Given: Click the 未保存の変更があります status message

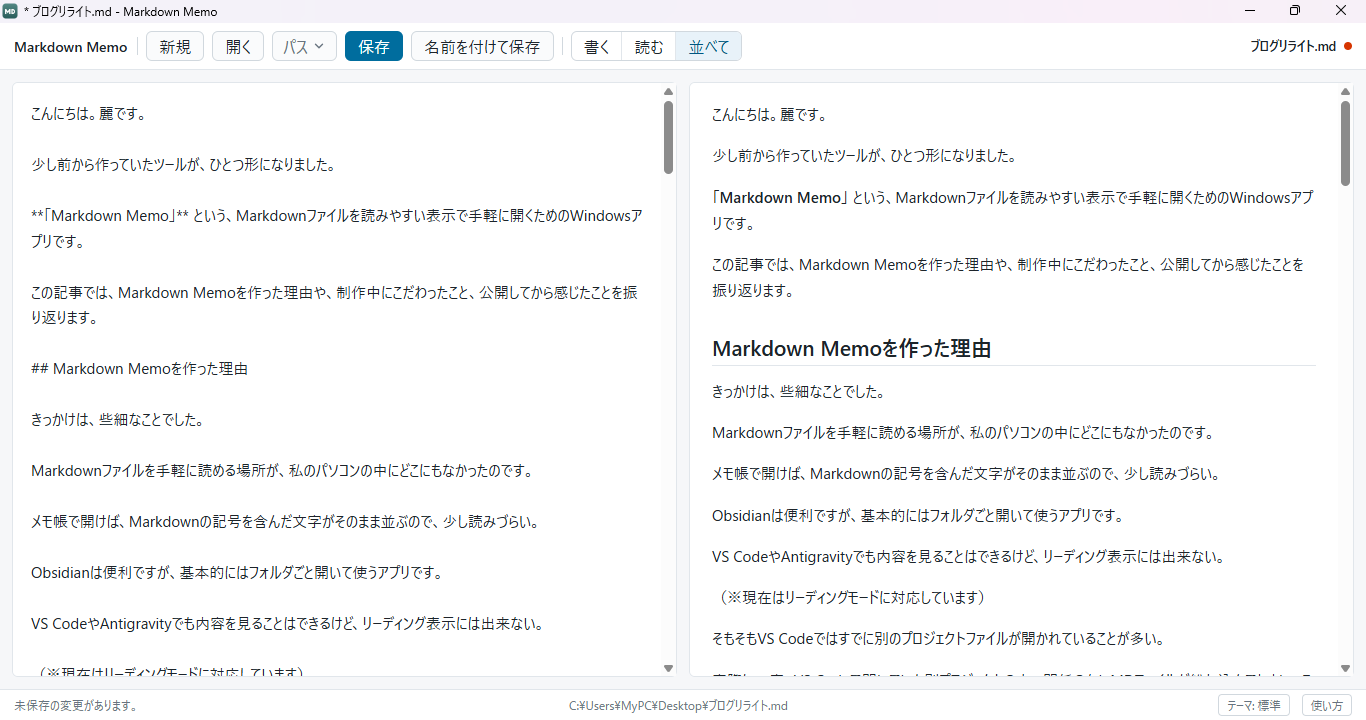Looking at the screenshot, I should (76, 706).
